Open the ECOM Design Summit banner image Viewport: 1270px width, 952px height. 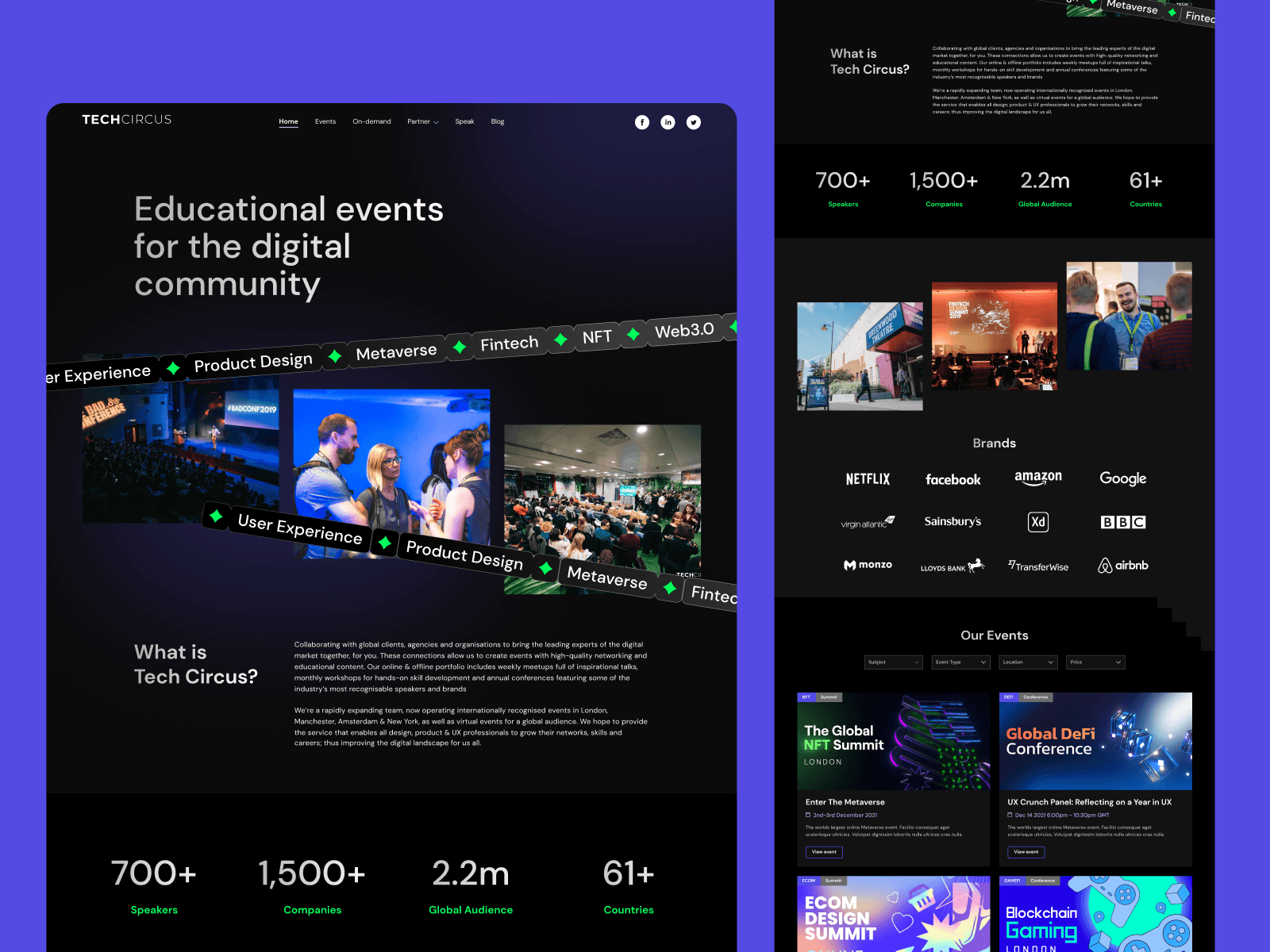coord(894,914)
